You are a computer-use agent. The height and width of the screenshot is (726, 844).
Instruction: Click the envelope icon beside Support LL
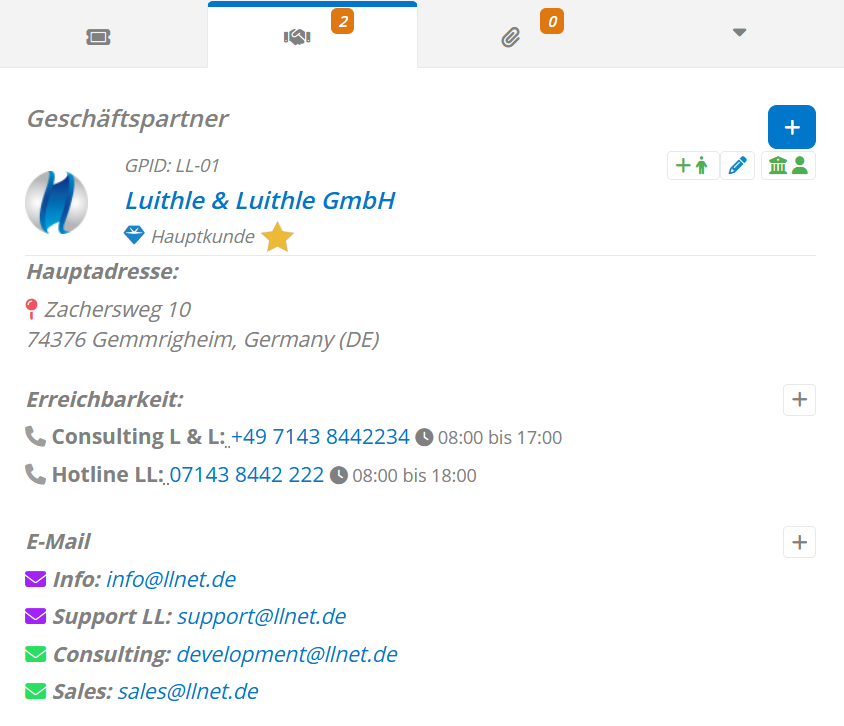[x=36, y=616]
